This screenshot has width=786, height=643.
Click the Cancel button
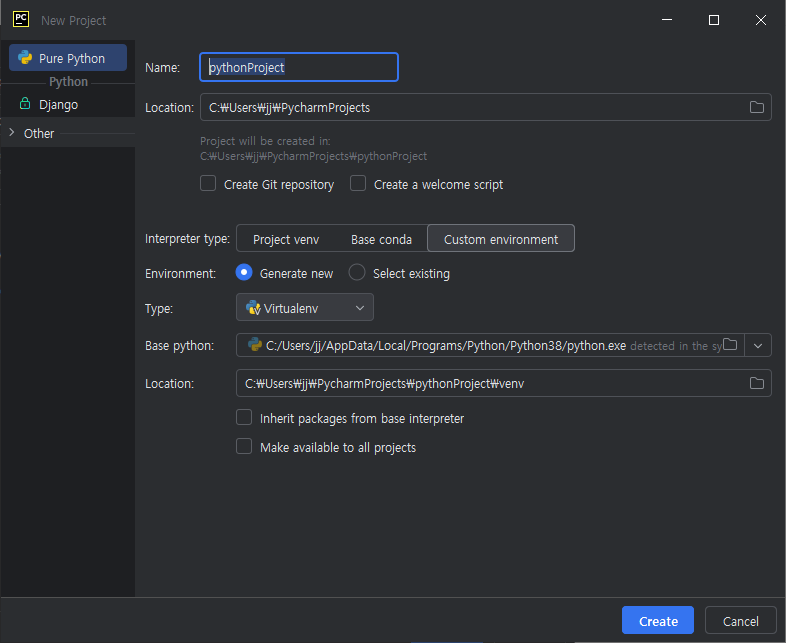740,620
